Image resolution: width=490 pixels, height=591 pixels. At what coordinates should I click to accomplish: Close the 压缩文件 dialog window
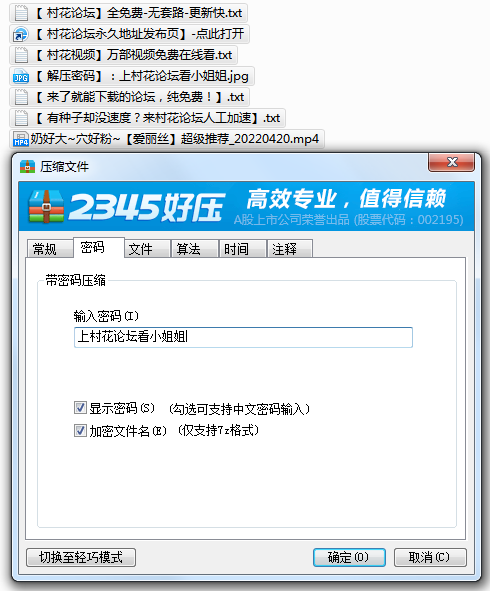(451, 162)
